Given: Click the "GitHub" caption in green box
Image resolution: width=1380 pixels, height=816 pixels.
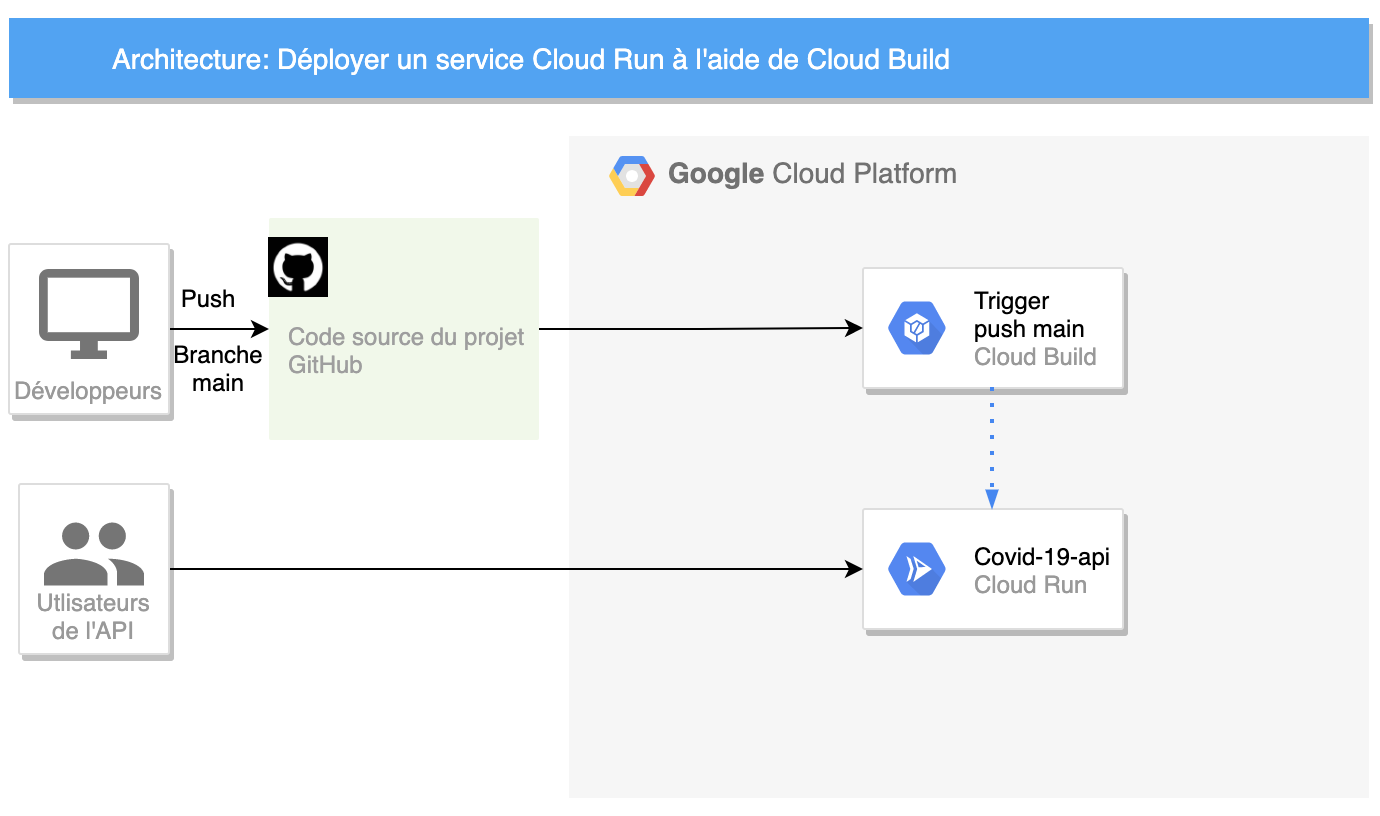Looking at the screenshot, I should 325,365.
